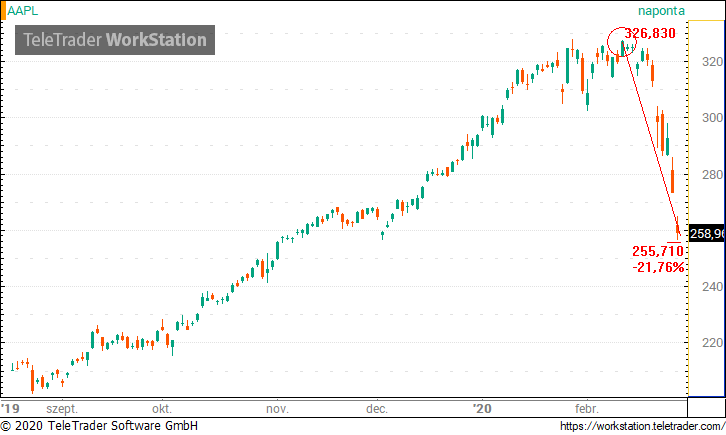Click the 320 price axis label
This screenshot has width=726, height=435.
[x=712, y=62]
